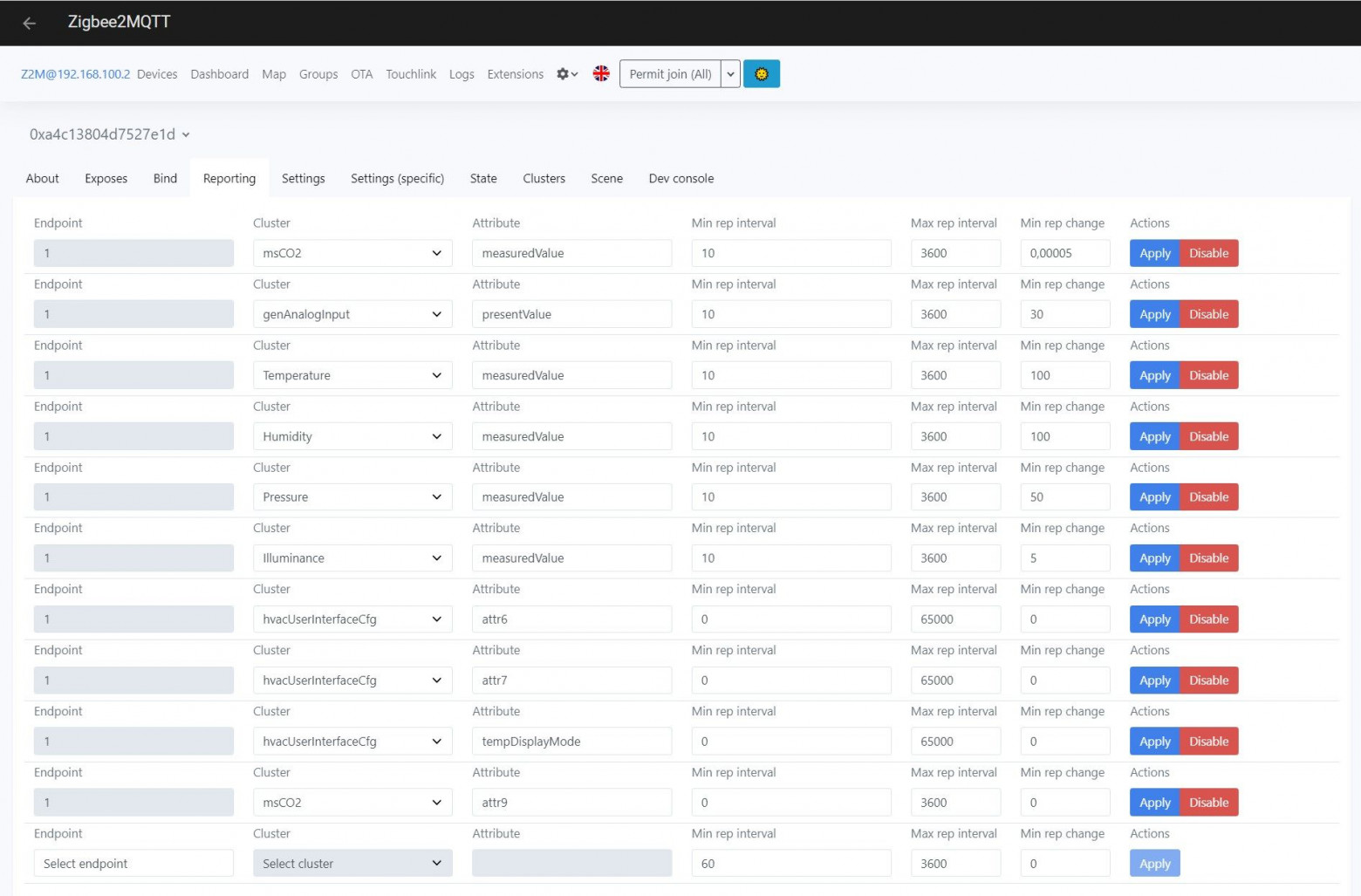Open the settings gear menu
Image resolution: width=1361 pixels, height=896 pixels.
coord(567,74)
